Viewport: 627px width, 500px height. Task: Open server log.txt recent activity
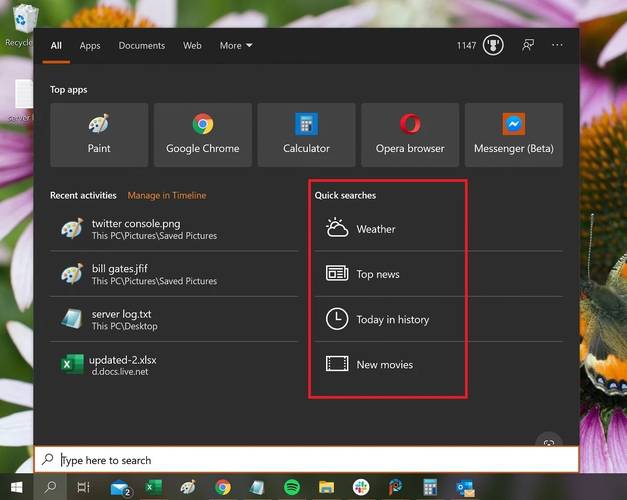click(174, 319)
